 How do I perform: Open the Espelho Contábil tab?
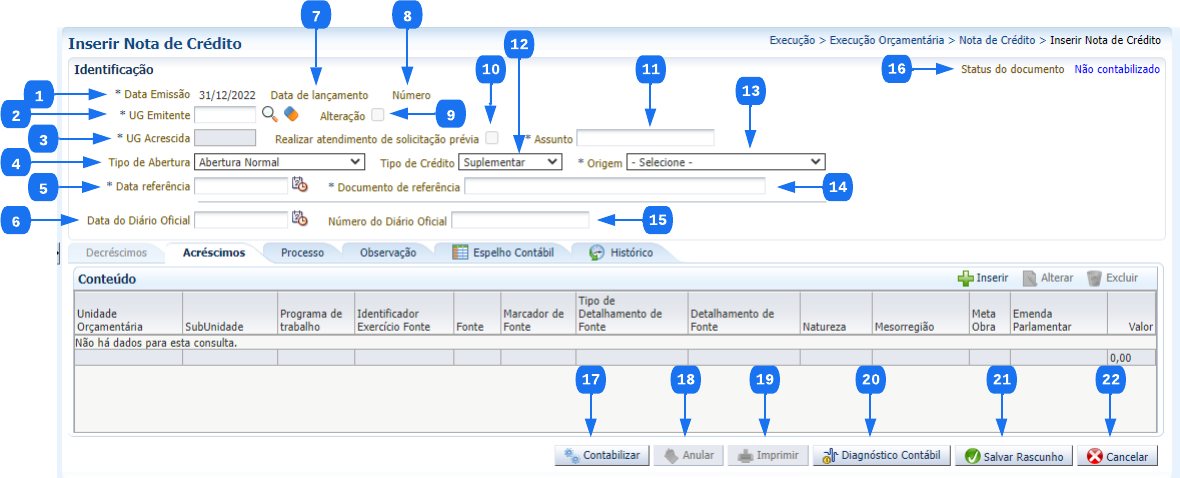click(504, 253)
